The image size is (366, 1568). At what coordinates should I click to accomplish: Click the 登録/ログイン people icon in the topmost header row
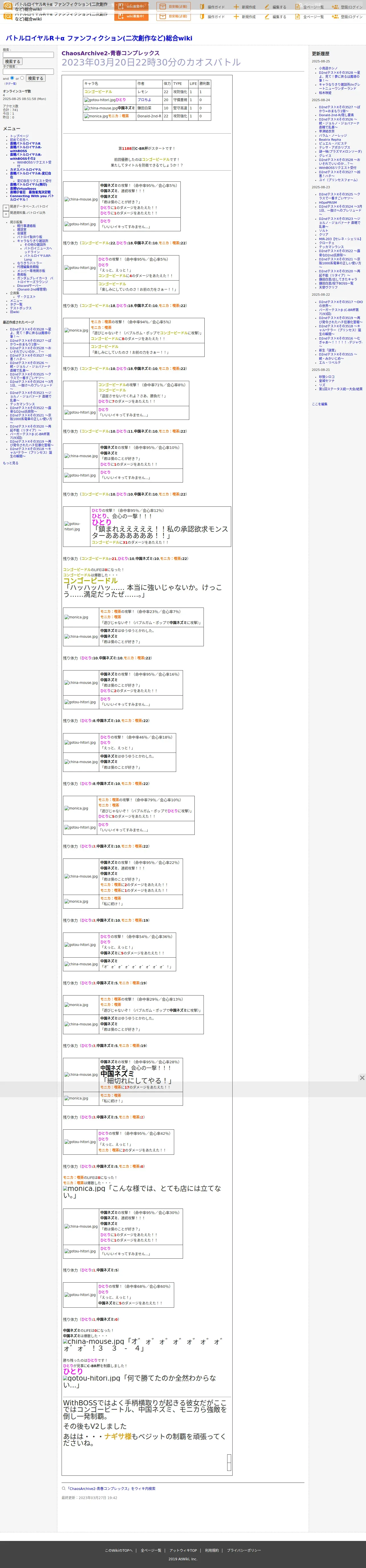coord(335,7)
